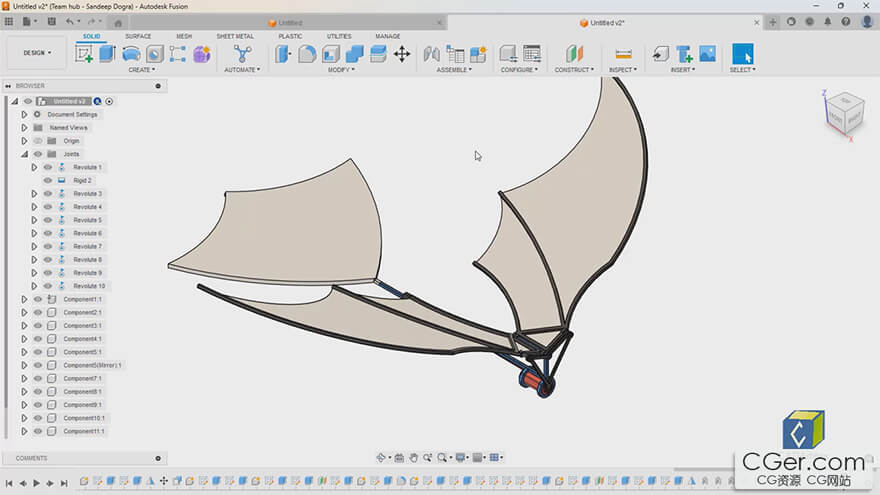Hide the Joints folder eye icon

click(x=38, y=154)
